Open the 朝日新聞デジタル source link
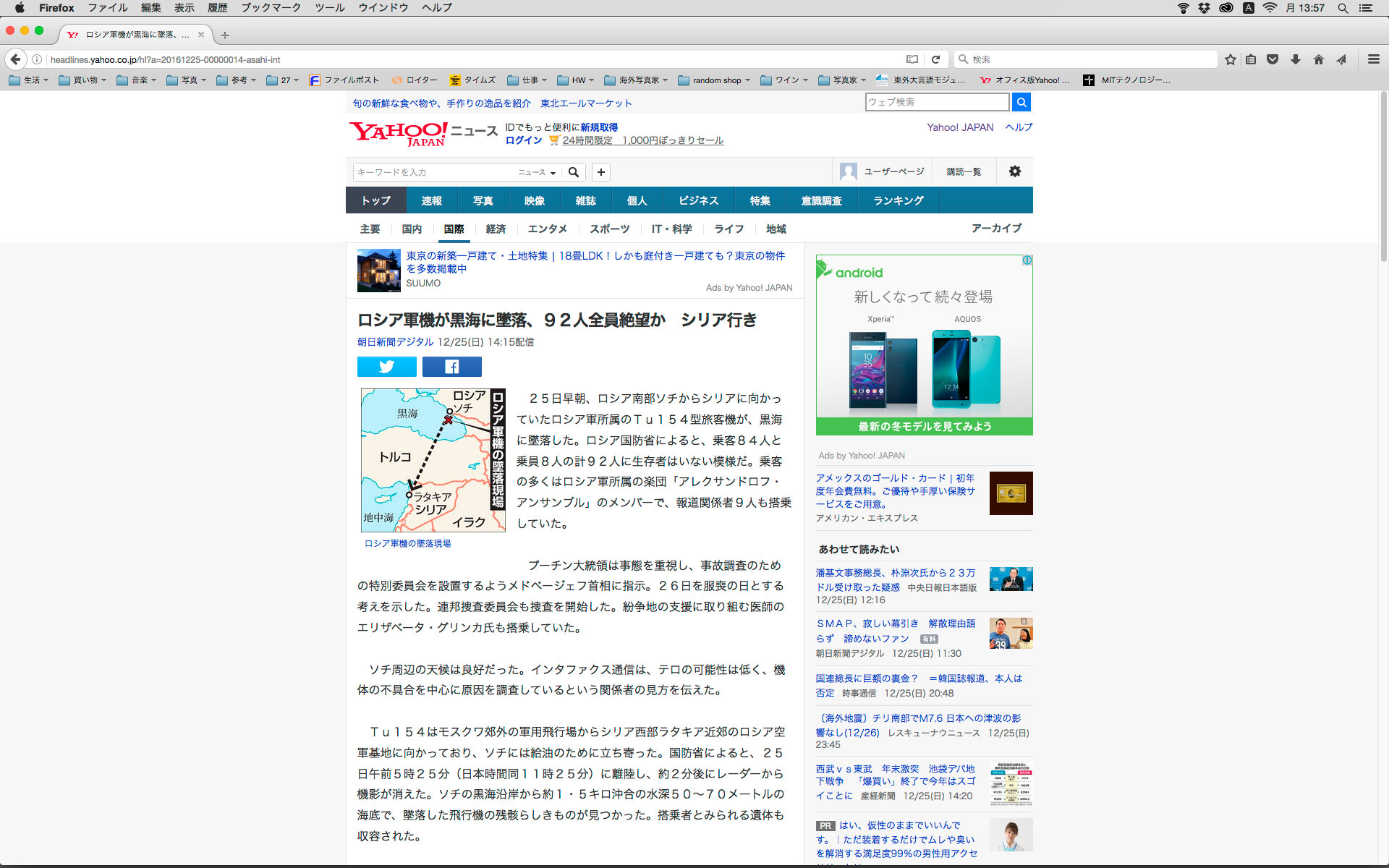This screenshot has width=1389, height=868. tap(395, 342)
